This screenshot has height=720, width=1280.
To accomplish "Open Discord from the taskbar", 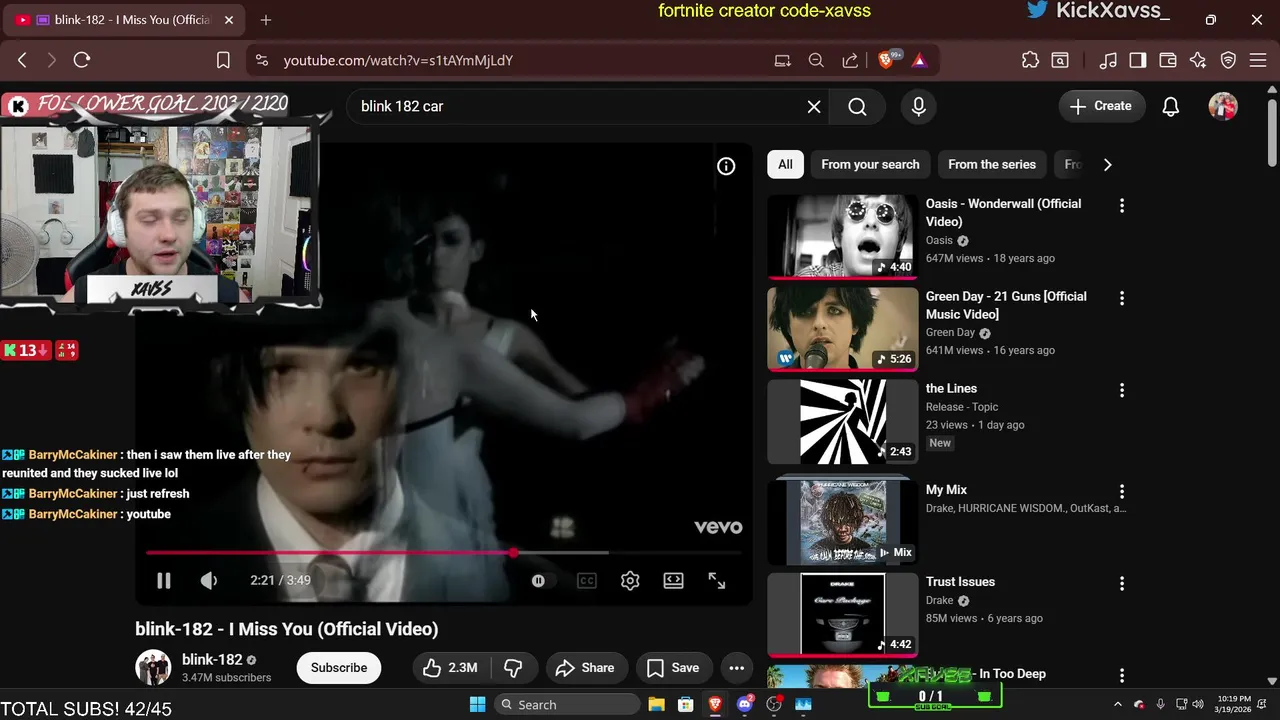I will coord(744,704).
